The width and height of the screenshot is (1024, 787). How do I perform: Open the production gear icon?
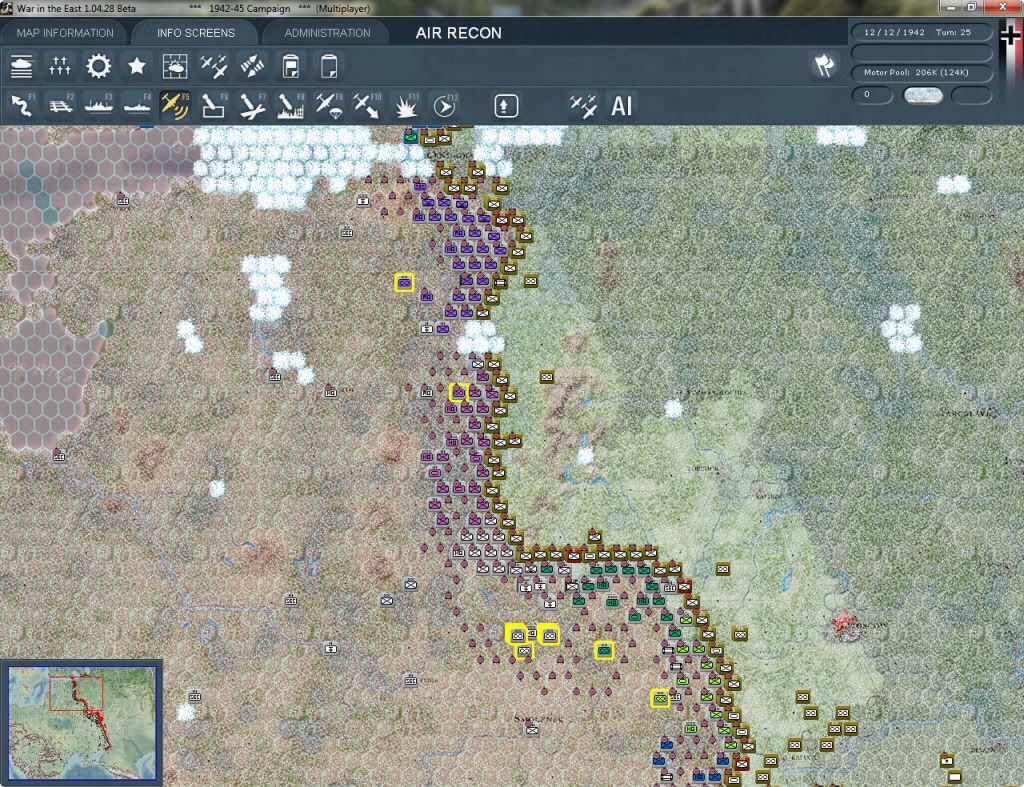[99, 67]
